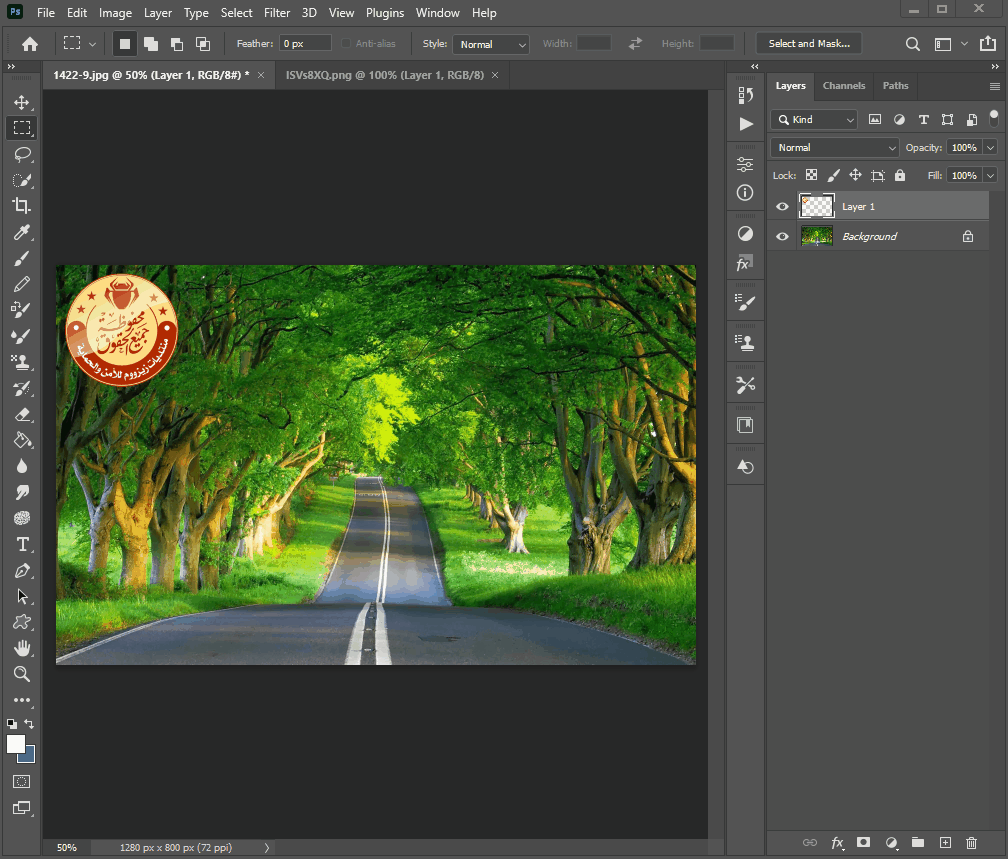Open the Filter menu
Image resolution: width=1008 pixels, height=859 pixels.
[277, 13]
